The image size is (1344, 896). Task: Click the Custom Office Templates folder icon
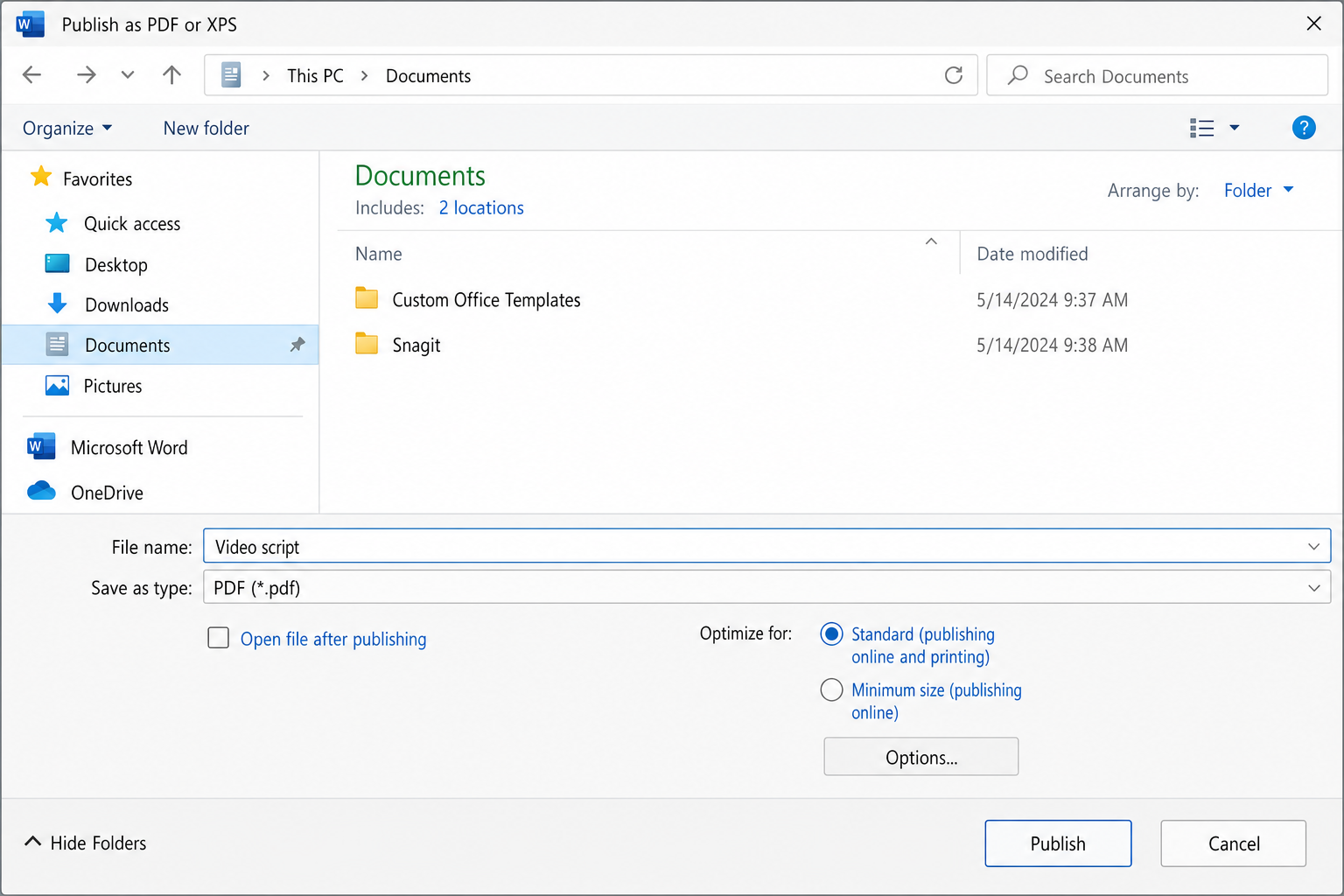pyautogui.click(x=367, y=298)
